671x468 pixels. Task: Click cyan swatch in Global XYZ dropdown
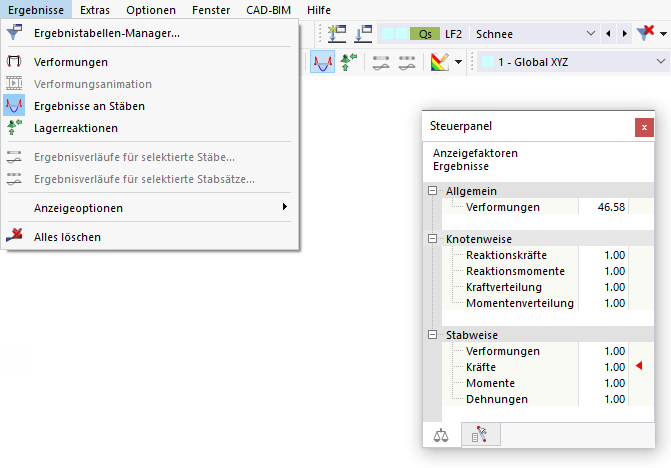[487, 62]
